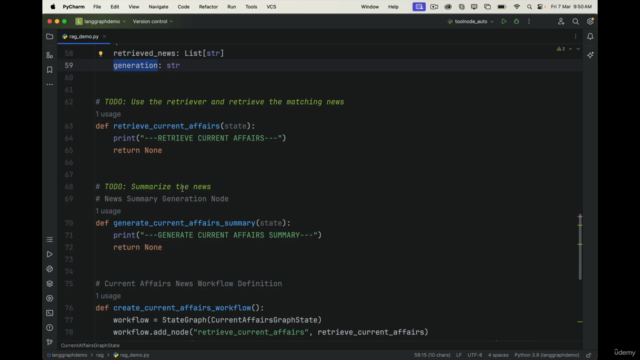Open the Run tool window
The height and width of the screenshot is (360, 640).
pyautogui.click(x=49, y=254)
